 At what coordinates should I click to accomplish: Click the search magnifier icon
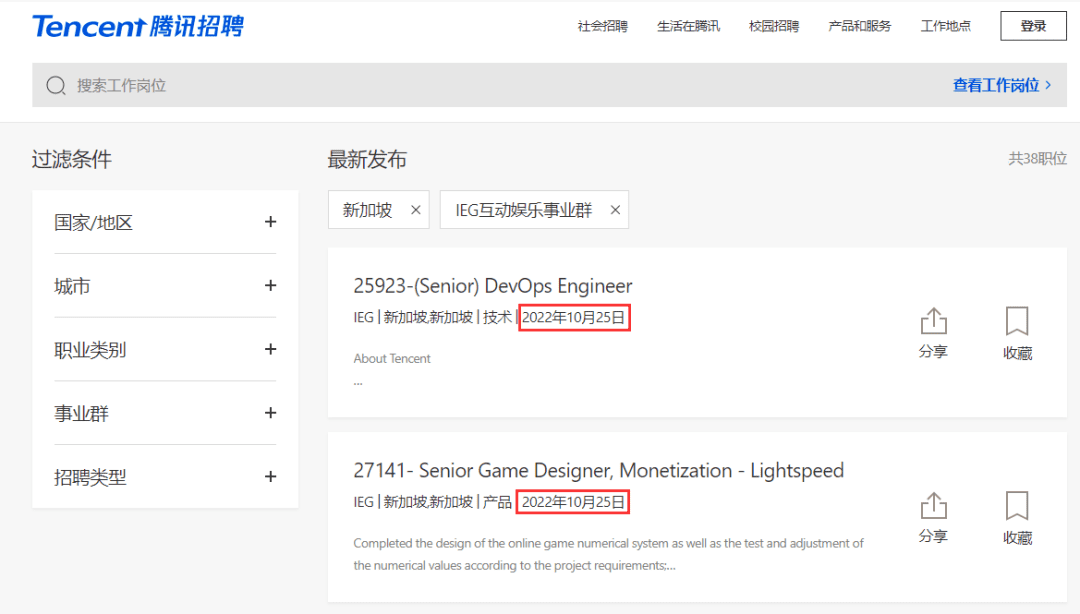56,86
